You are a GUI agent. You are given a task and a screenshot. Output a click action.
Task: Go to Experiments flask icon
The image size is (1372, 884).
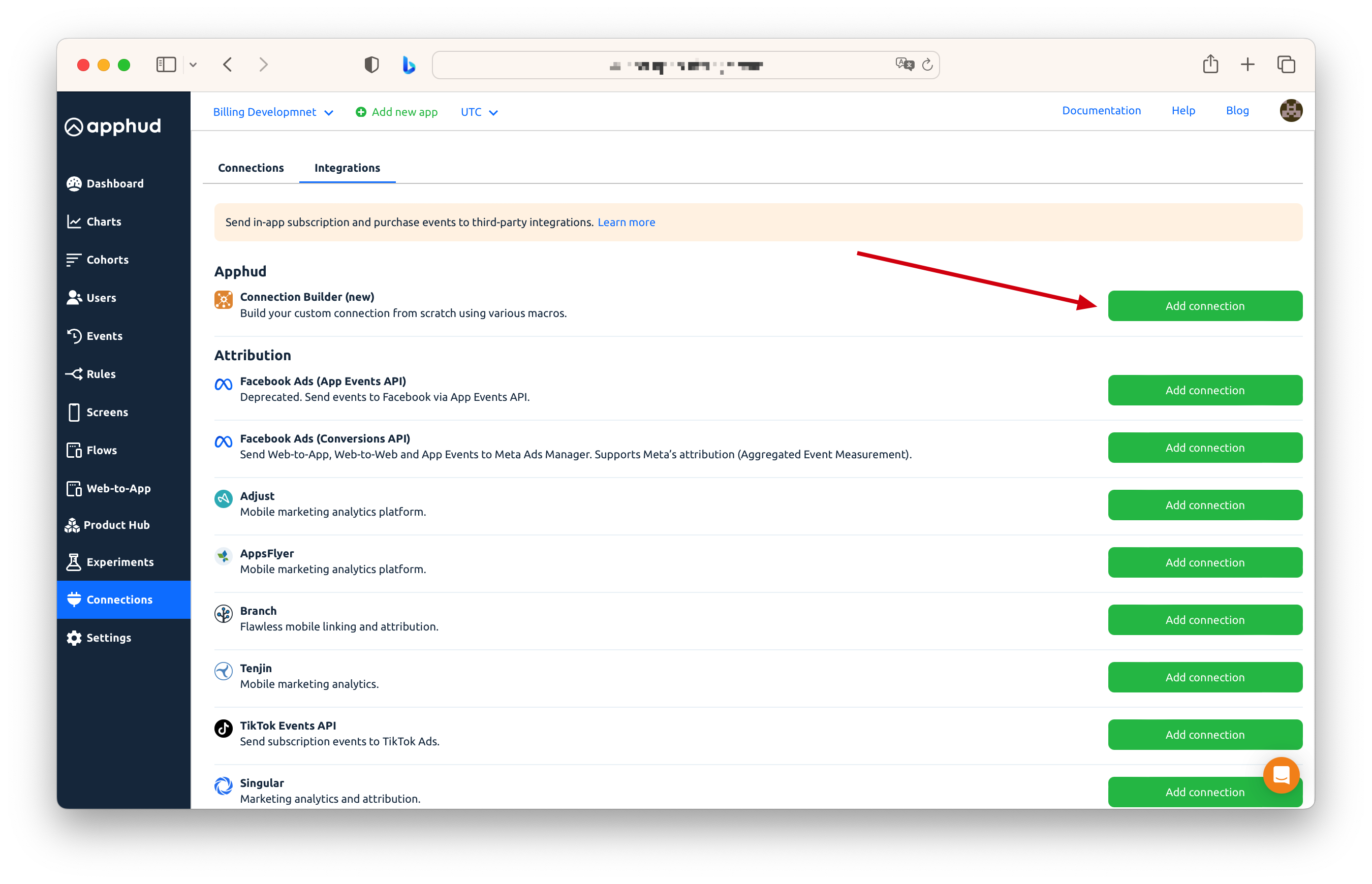pos(74,562)
